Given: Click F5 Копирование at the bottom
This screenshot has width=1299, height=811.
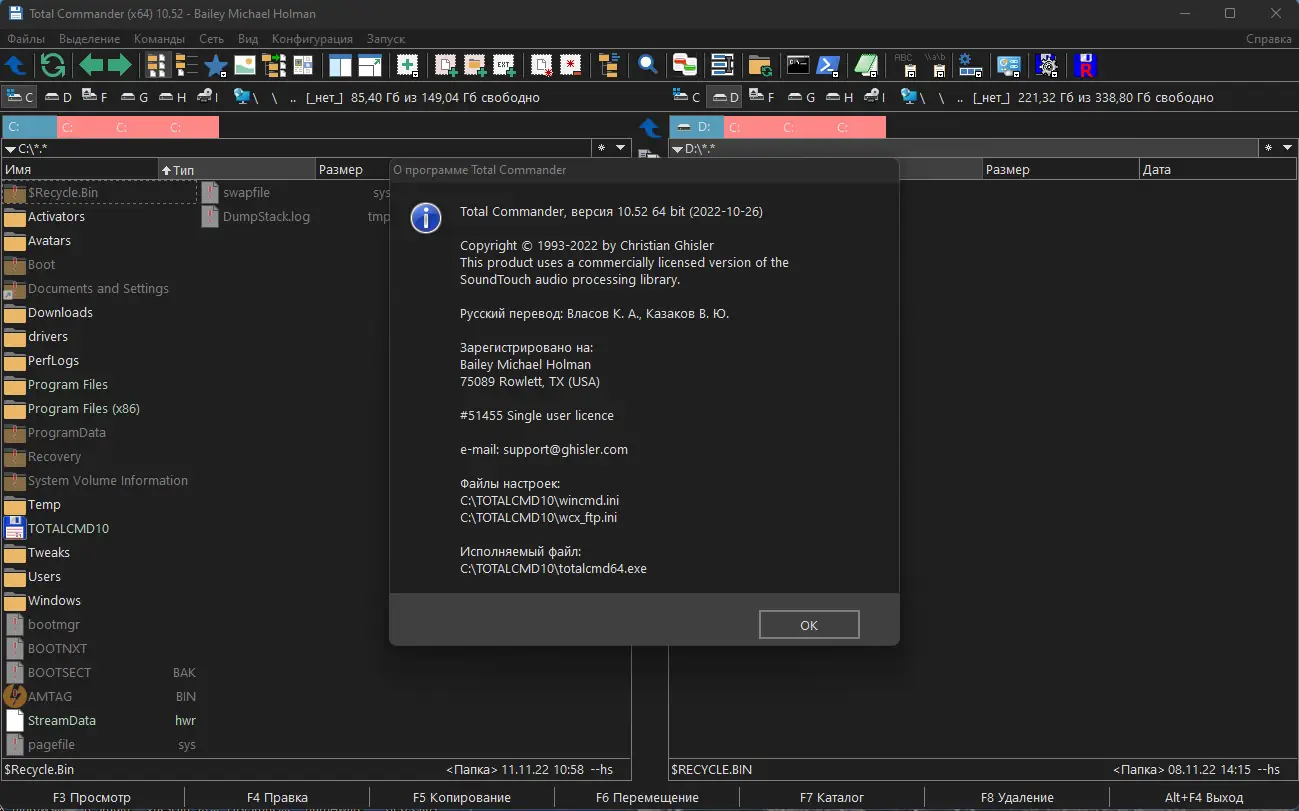Looking at the screenshot, I should tap(461, 797).
